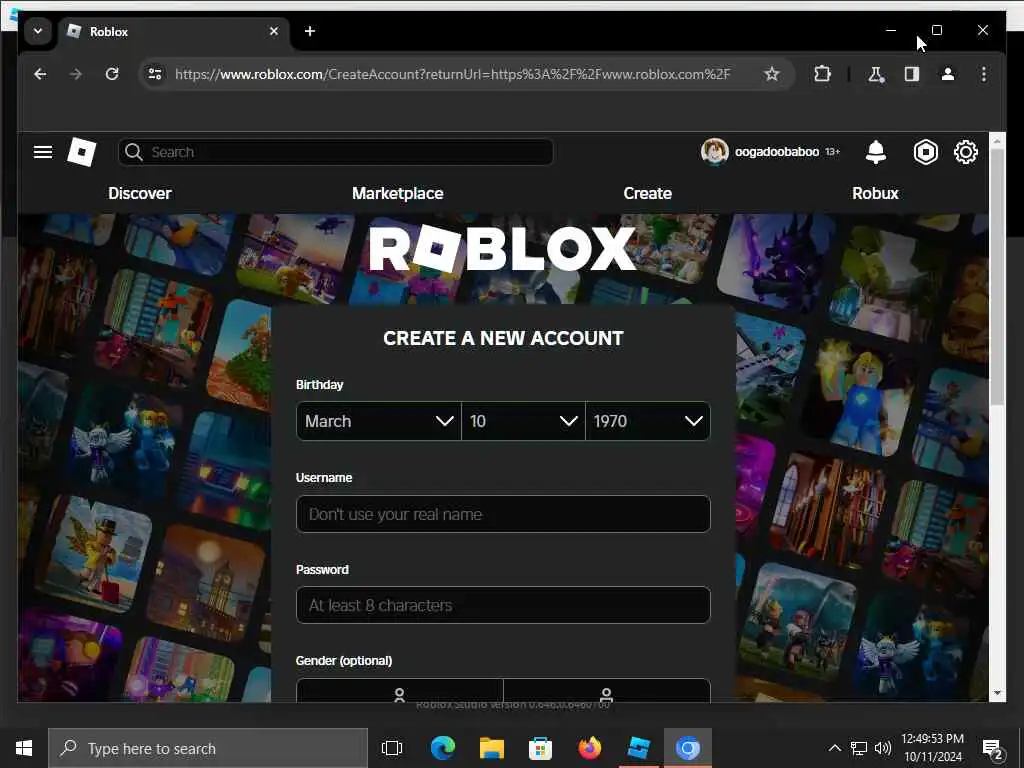The width and height of the screenshot is (1024, 768).
Task: Open the birthday day dropdown showing 10
Action: point(523,421)
